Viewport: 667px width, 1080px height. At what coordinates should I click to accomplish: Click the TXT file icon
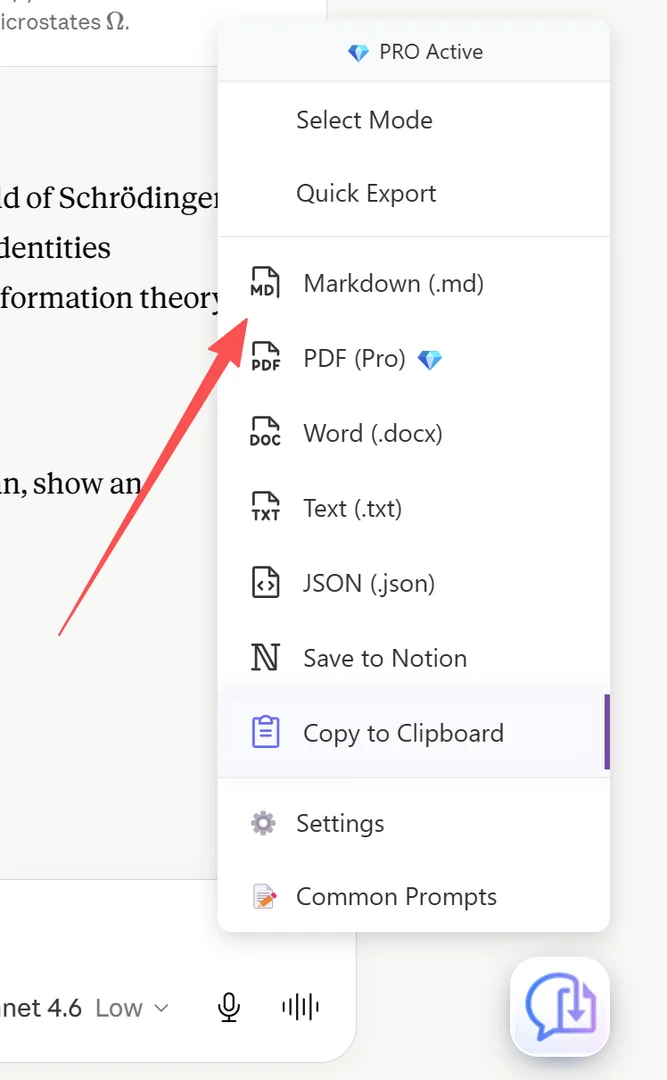(x=265, y=508)
